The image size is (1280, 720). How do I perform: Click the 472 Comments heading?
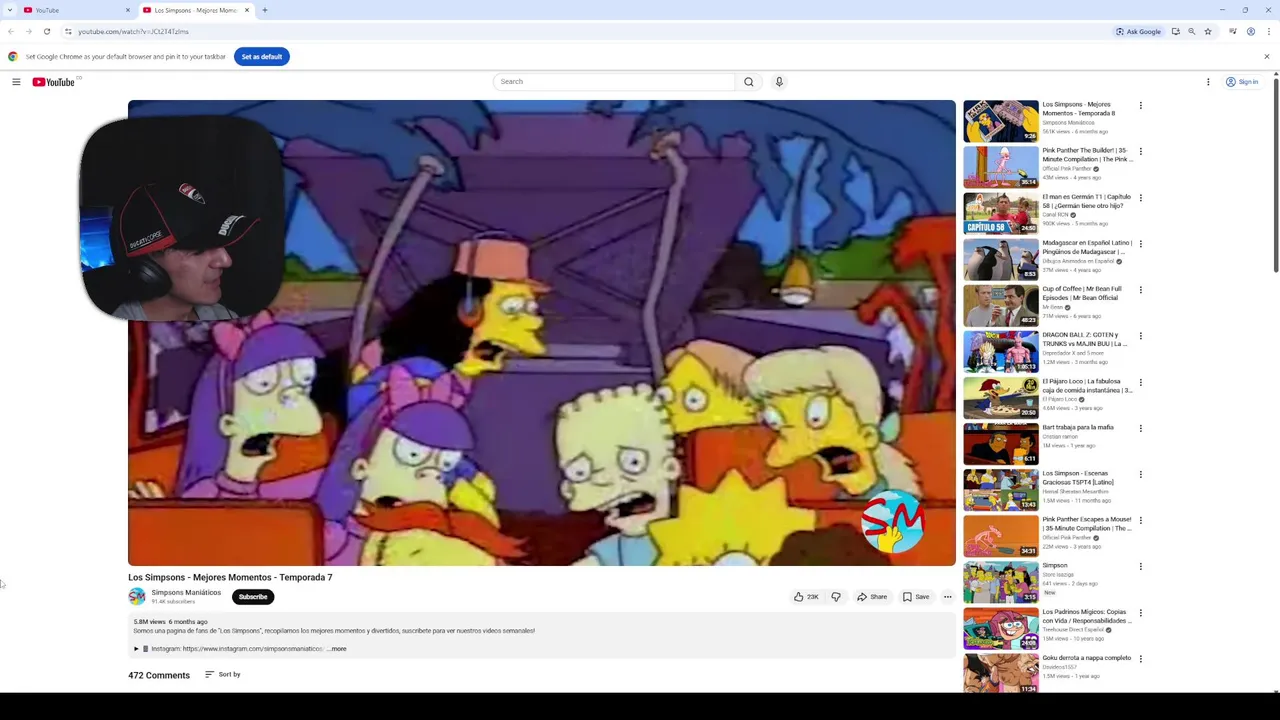159,675
